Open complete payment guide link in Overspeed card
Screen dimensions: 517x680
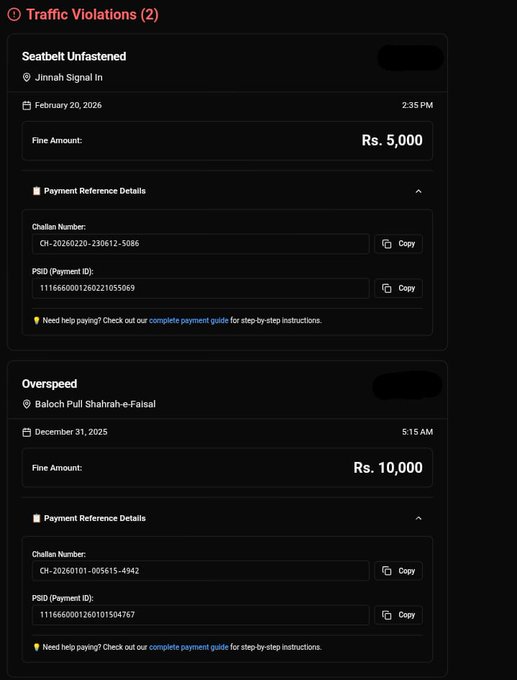(x=189, y=647)
